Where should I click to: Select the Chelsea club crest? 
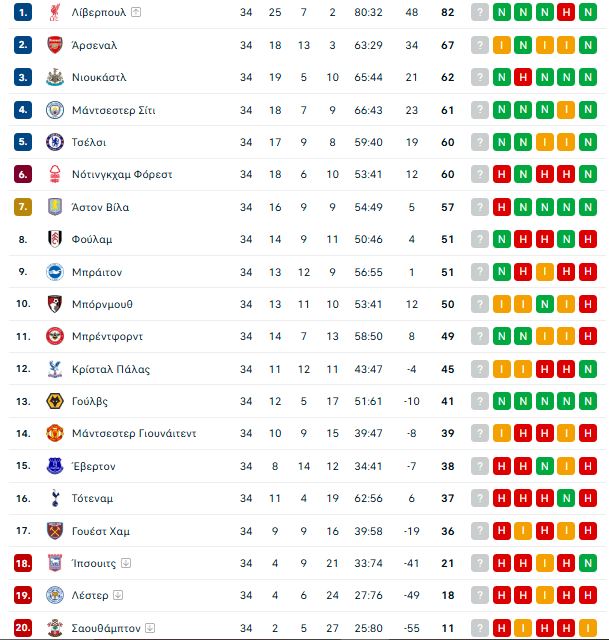point(55,142)
